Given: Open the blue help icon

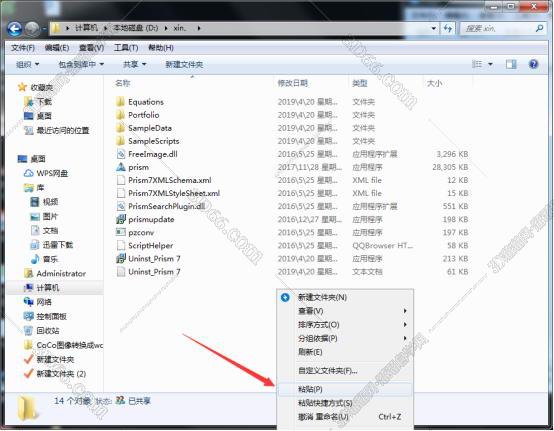Looking at the screenshot, I should tap(533, 64).
